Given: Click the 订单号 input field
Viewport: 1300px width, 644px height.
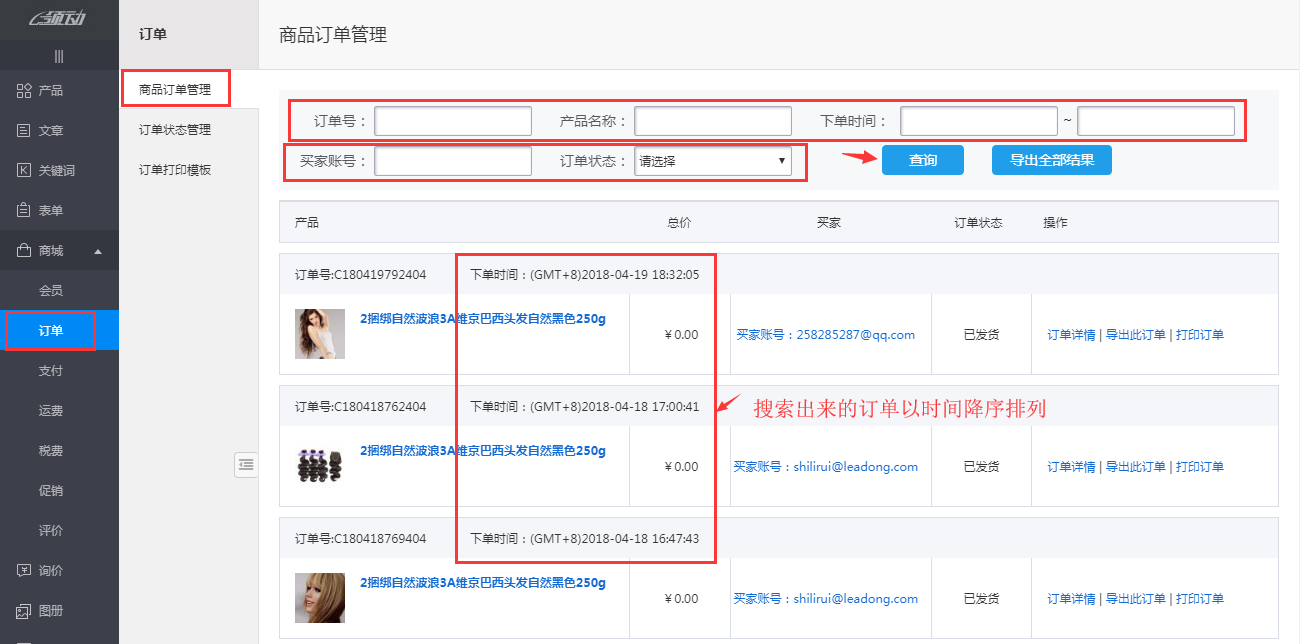Looking at the screenshot, I should [x=453, y=121].
